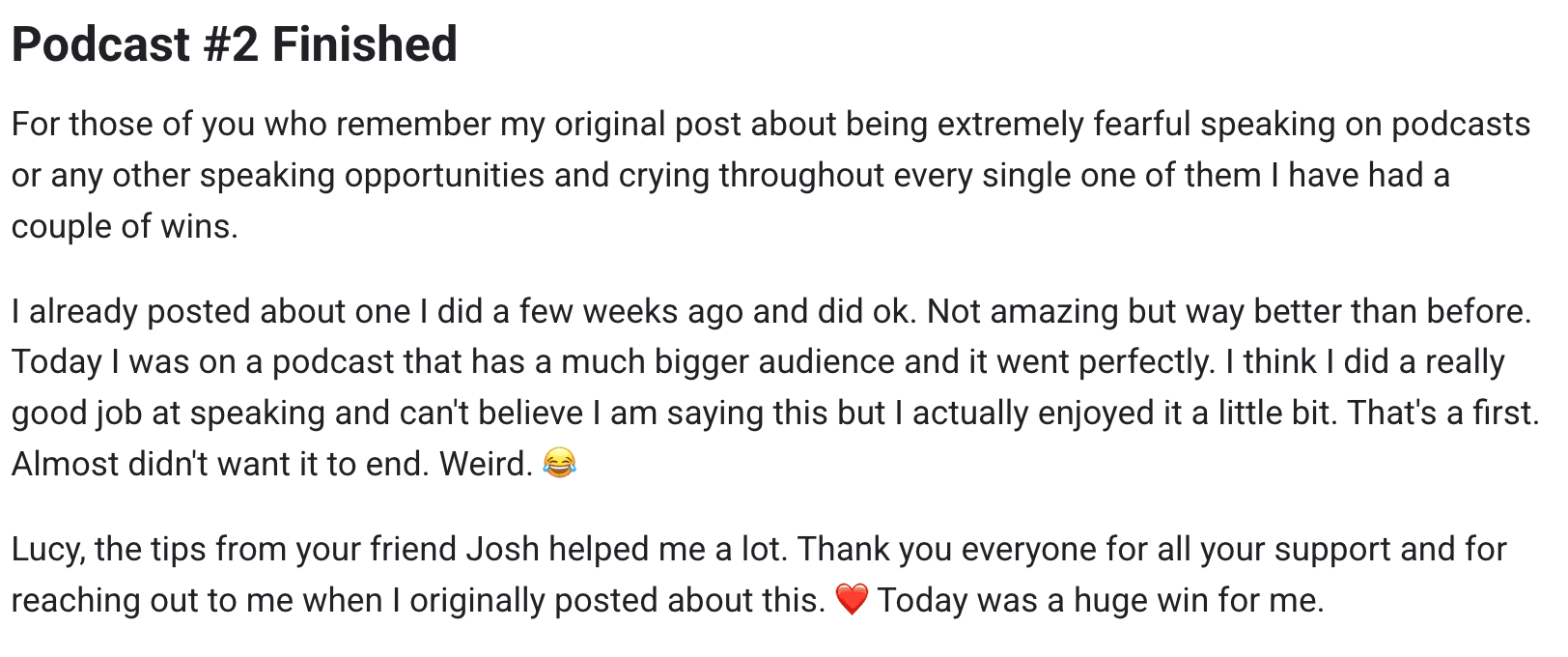
Task: Click the phrase 'I already posted about one'
Action: pos(210,311)
